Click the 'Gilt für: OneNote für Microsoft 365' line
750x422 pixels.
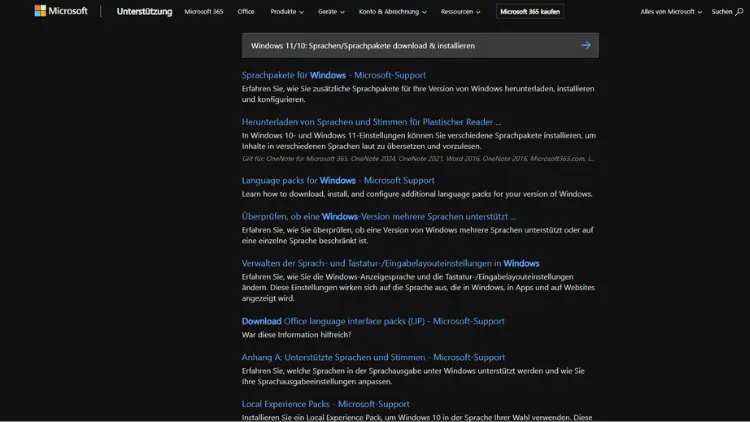pyautogui.click(x=418, y=158)
